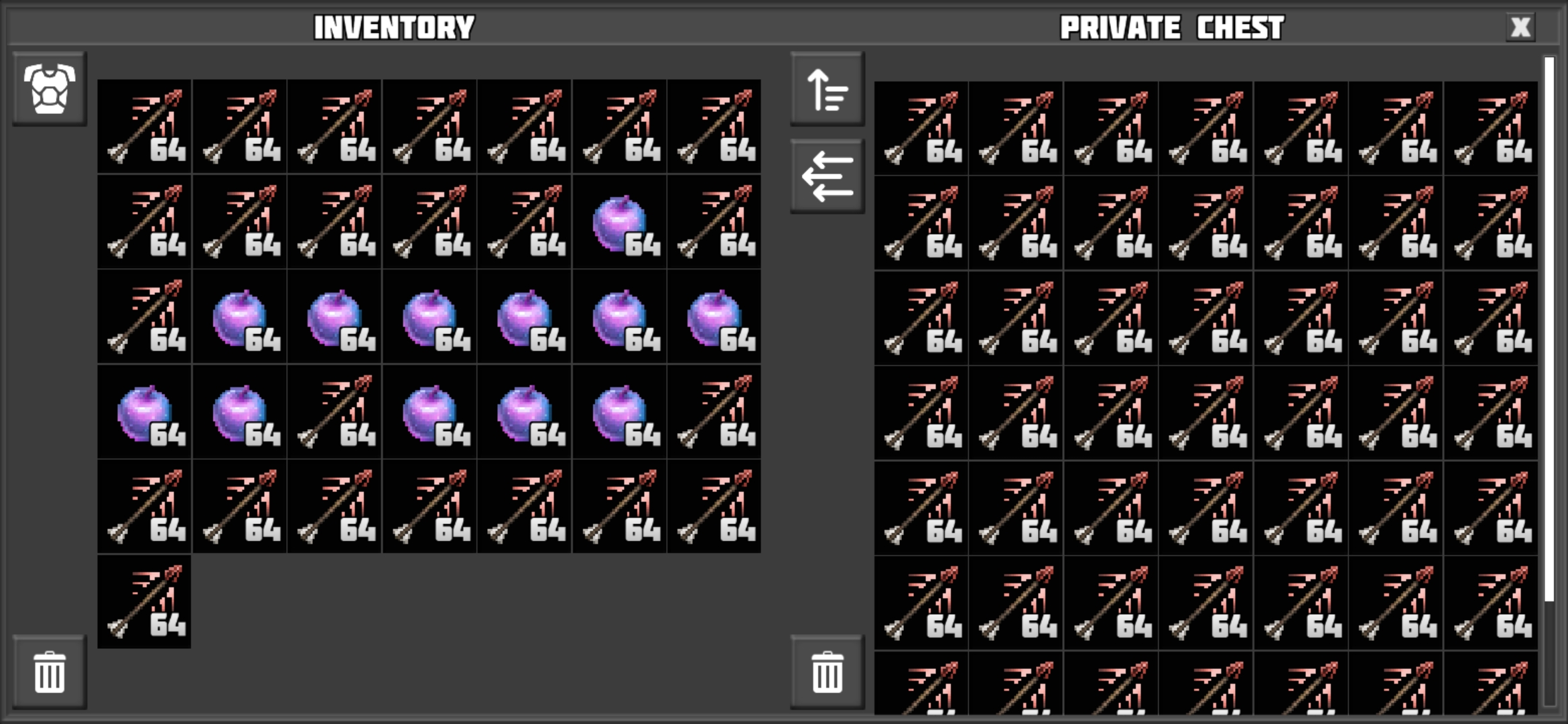Select top-right arrow stack in private chest
Viewport: 1568px width, 724px height.
(x=1491, y=129)
